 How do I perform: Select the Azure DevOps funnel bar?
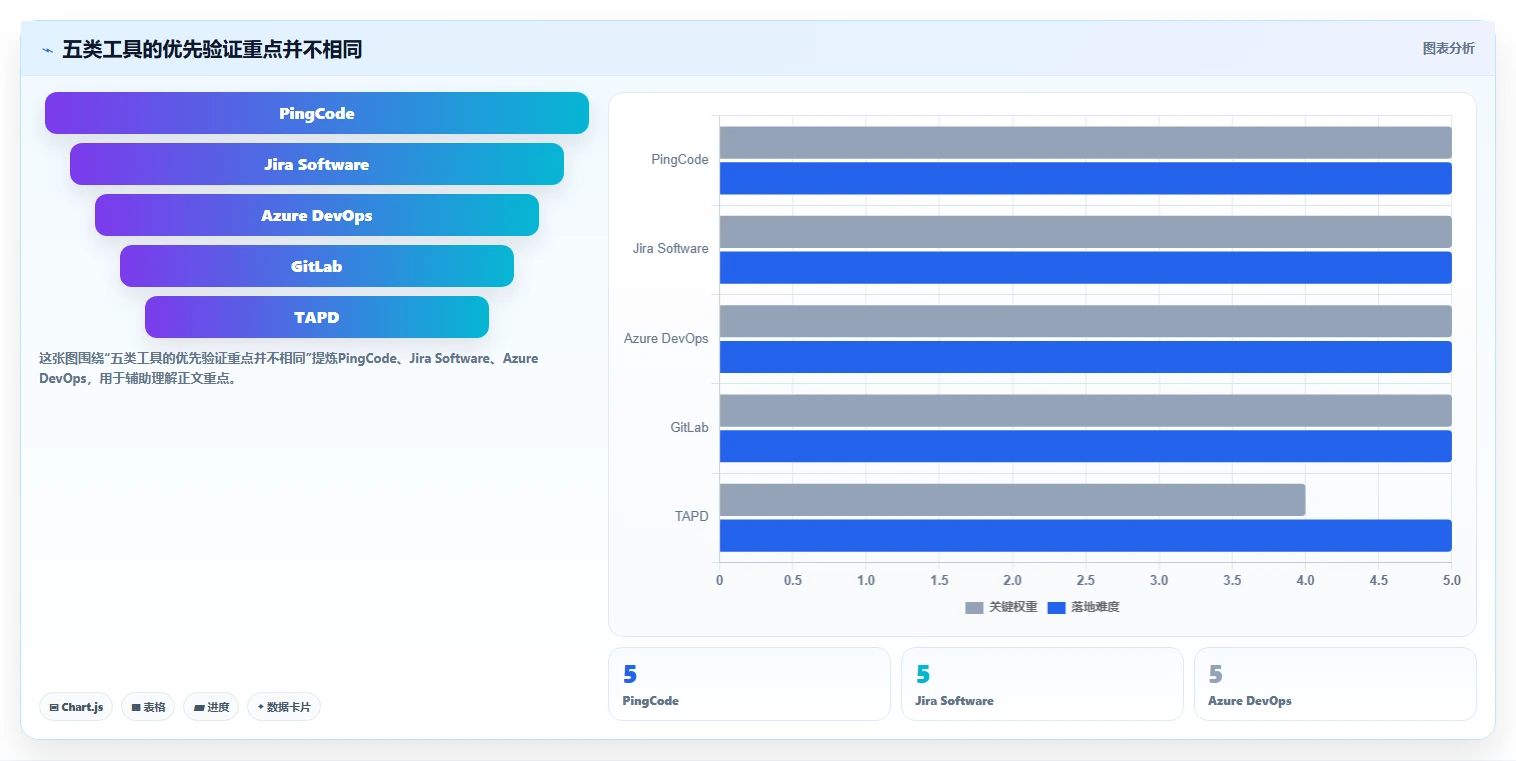pyautogui.click(x=317, y=215)
